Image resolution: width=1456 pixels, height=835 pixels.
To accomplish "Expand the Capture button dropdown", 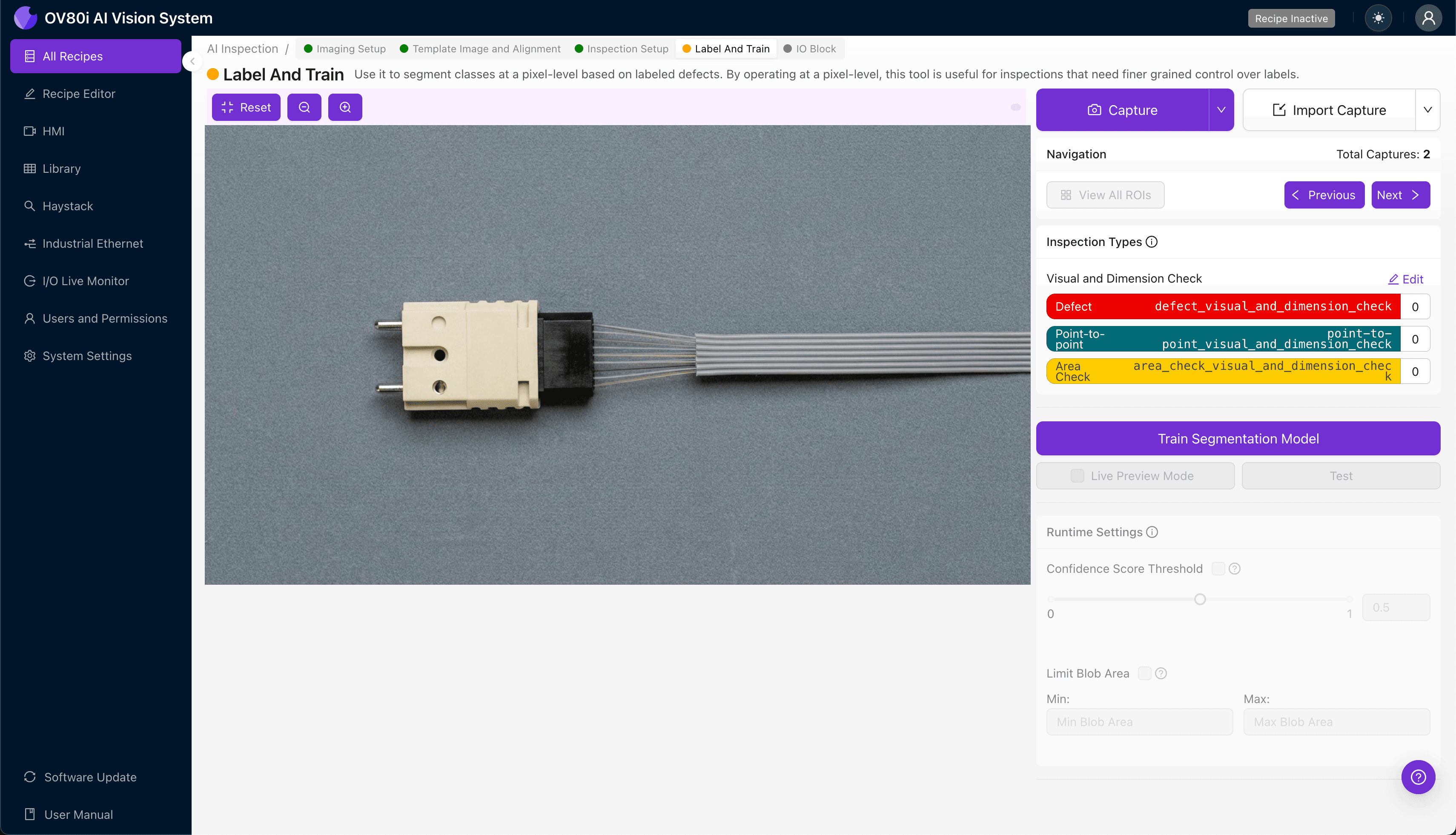I will 1221,109.
